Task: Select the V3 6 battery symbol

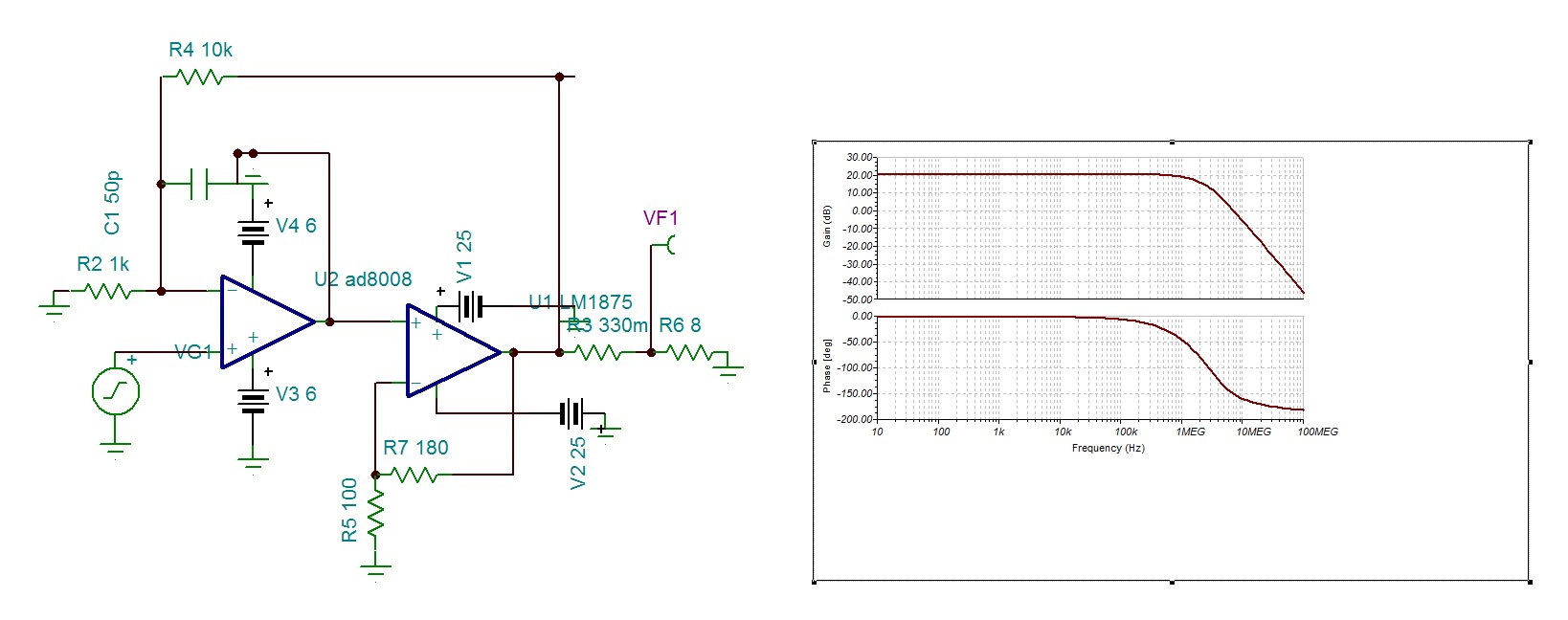Action: click(253, 402)
